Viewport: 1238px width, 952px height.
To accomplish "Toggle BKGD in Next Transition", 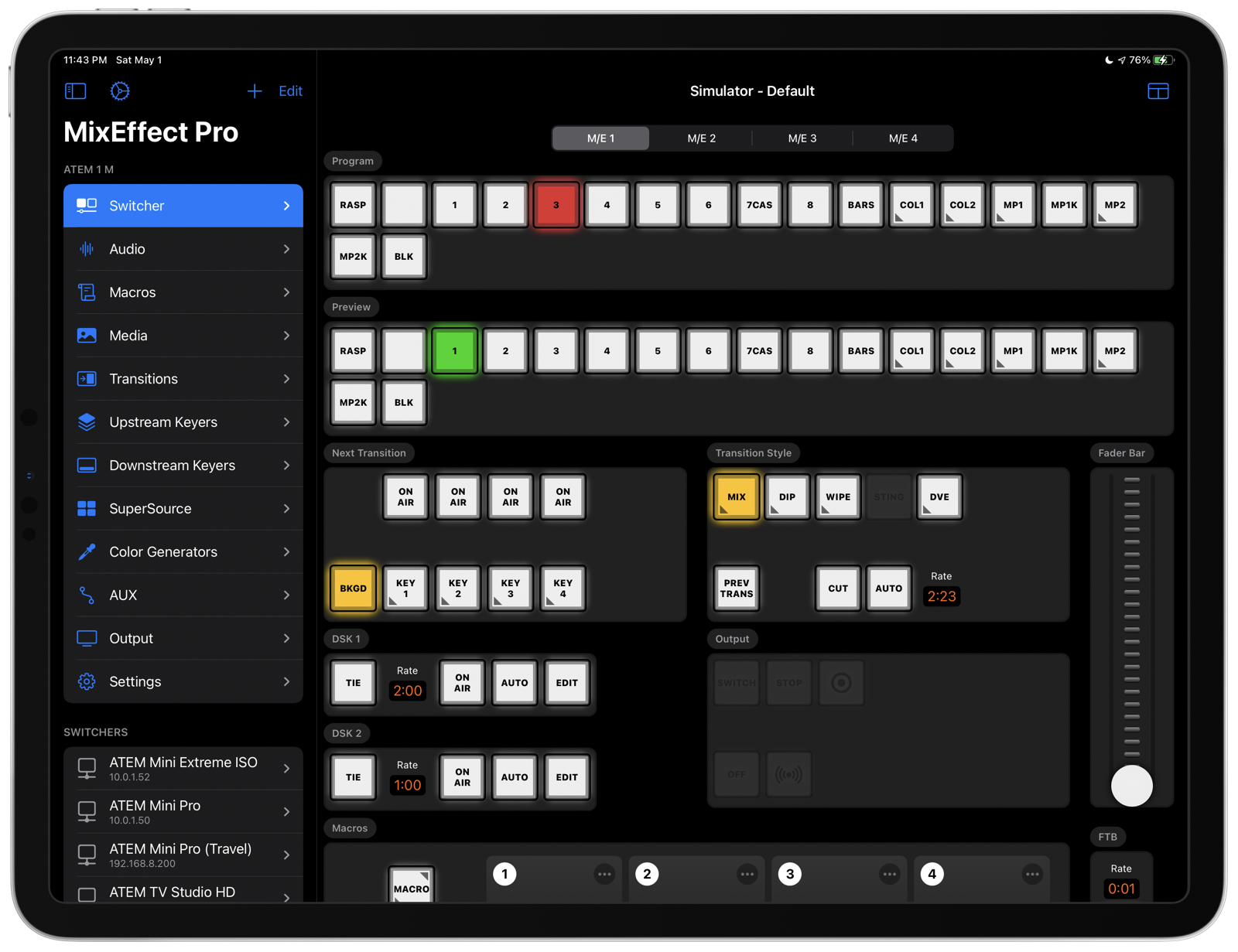I will click(353, 589).
